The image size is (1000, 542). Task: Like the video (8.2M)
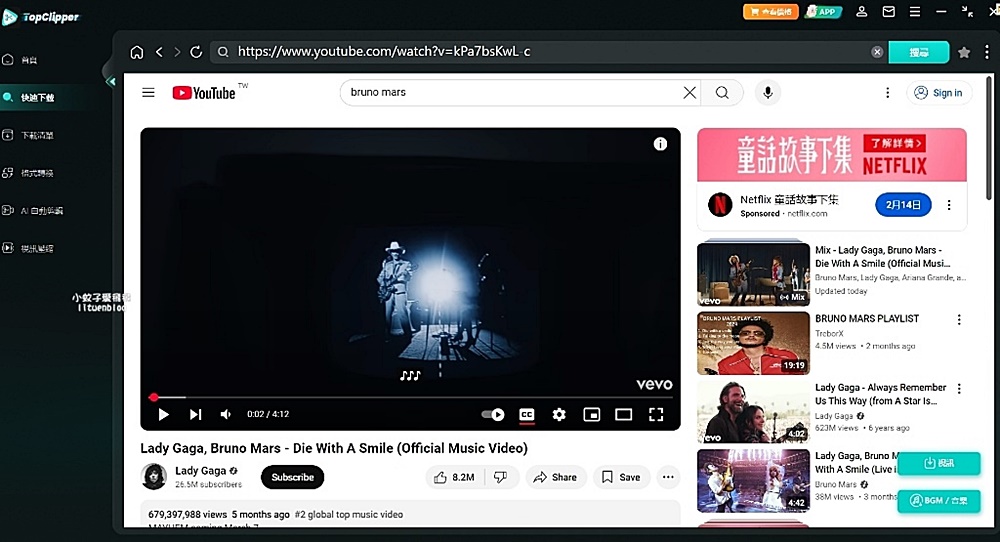click(455, 477)
